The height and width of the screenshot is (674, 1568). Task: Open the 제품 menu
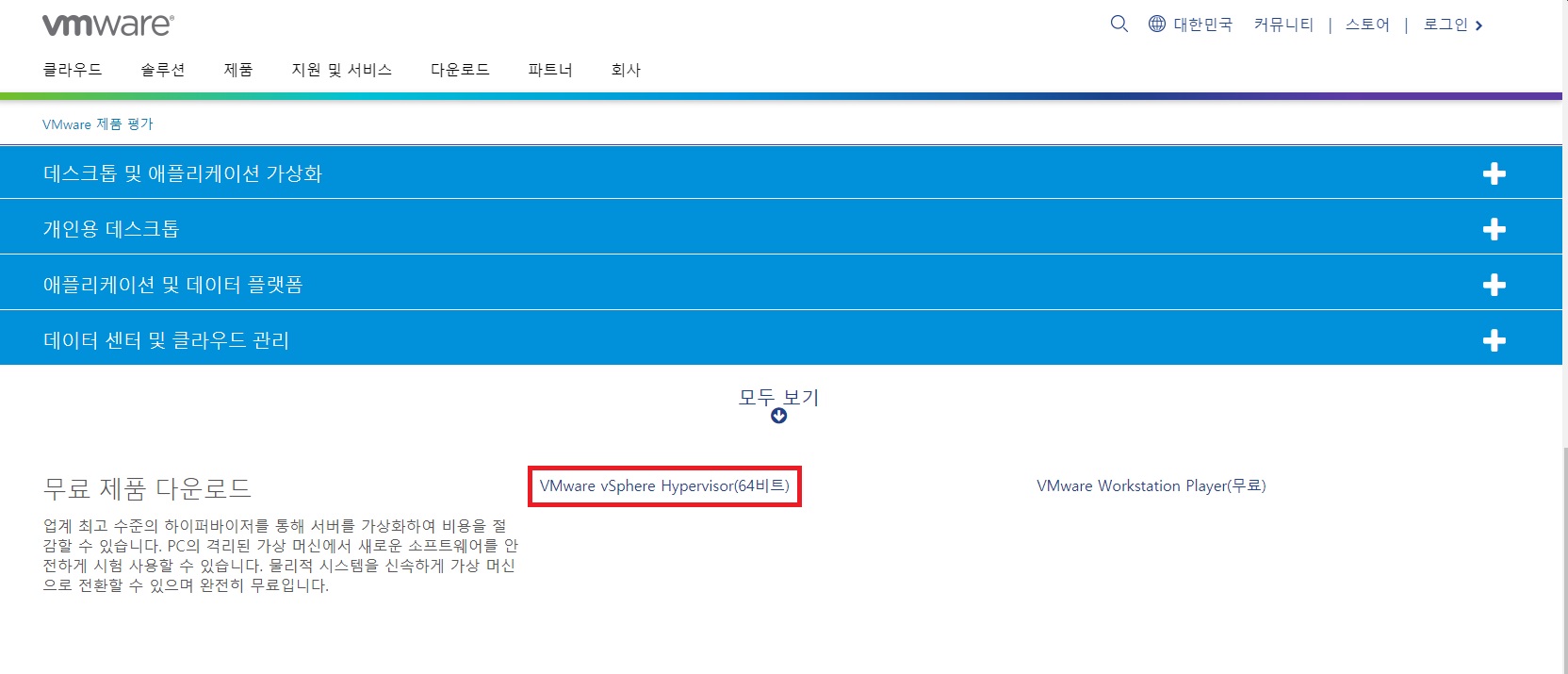(238, 70)
